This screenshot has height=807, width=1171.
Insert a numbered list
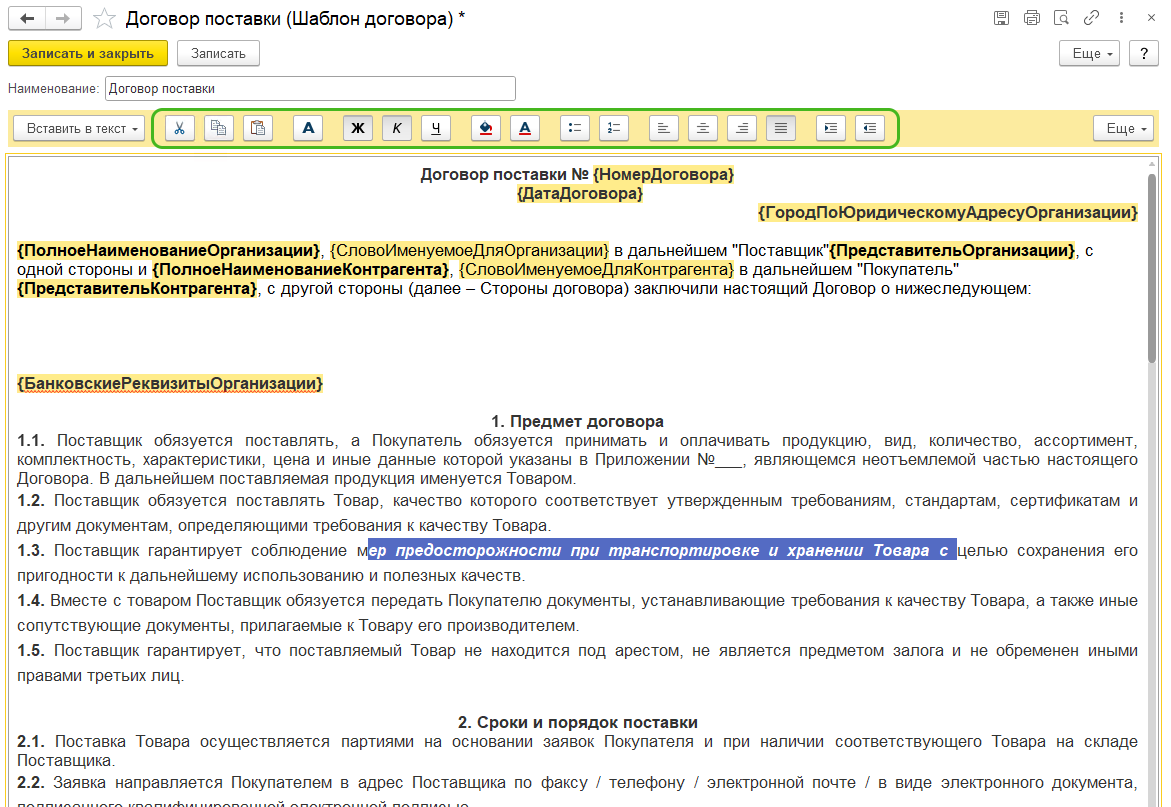click(614, 128)
